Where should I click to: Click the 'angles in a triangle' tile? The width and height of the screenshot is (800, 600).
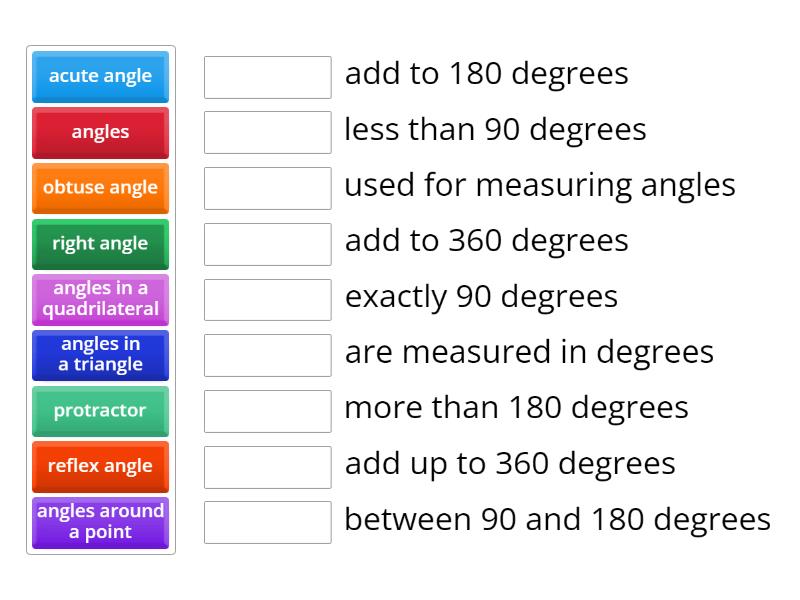click(x=100, y=355)
